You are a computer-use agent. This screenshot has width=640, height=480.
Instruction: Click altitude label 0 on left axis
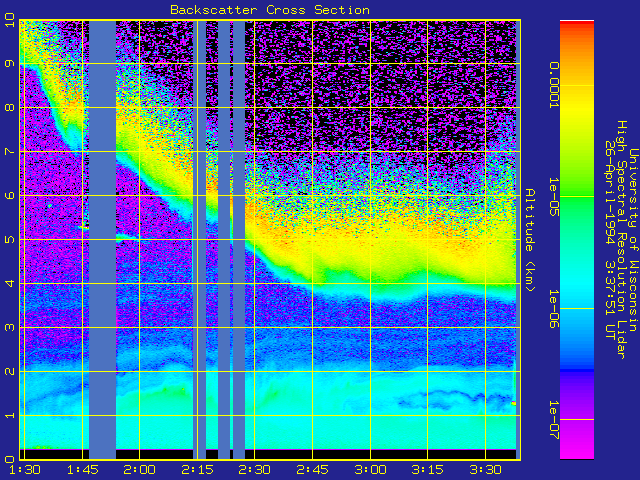pos(10,459)
